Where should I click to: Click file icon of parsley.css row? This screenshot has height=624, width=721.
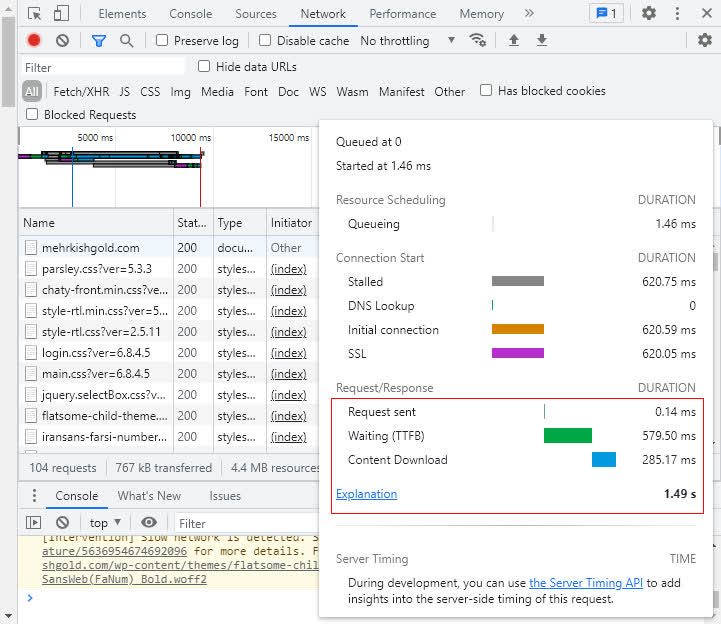pos(31,269)
